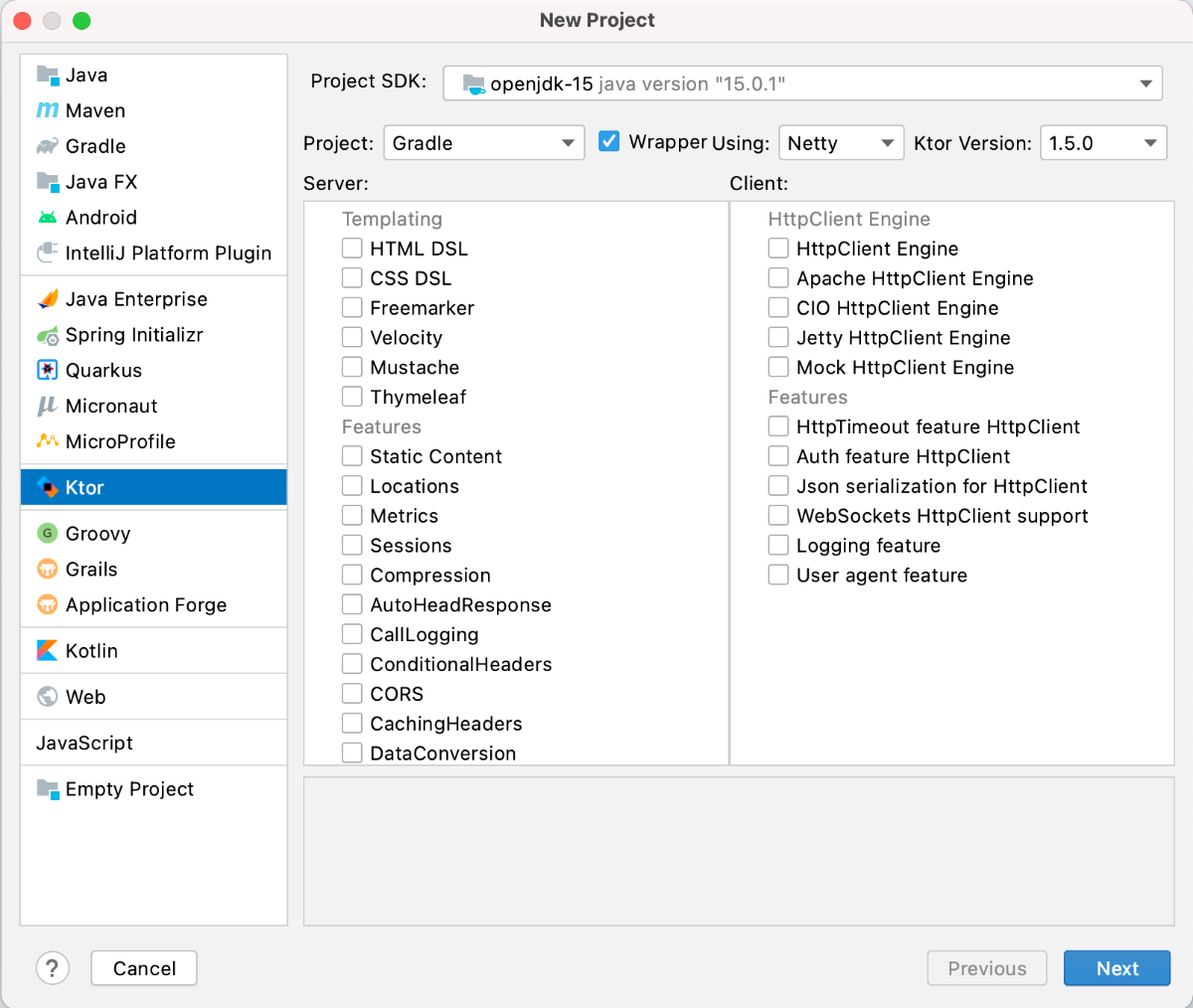This screenshot has width=1193, height=1008.
Task: Expand the Using Netty engine dropdown
Action: tap(841, 143)
